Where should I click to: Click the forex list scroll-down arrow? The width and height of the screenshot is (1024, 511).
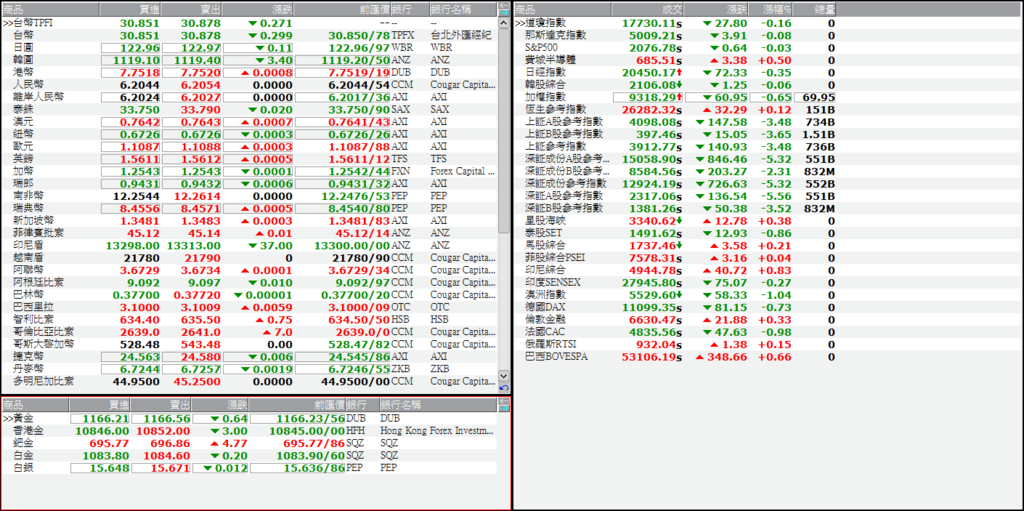(x=504, y=376)
